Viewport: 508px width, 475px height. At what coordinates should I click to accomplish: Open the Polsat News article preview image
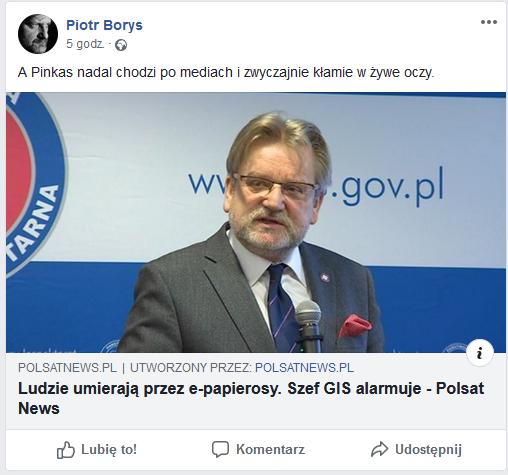tap(256, 222)
